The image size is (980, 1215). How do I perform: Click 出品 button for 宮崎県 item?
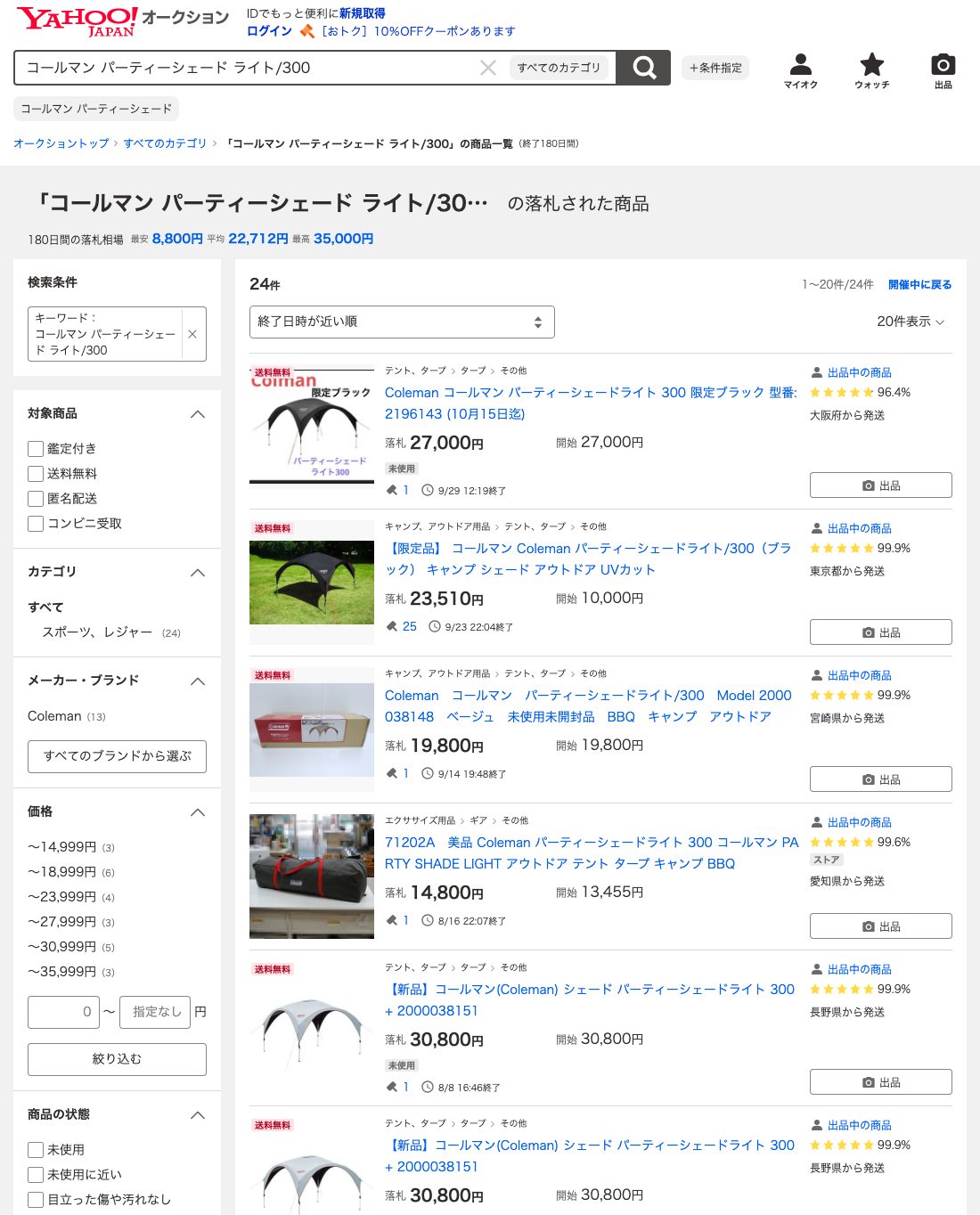[880, 779]
